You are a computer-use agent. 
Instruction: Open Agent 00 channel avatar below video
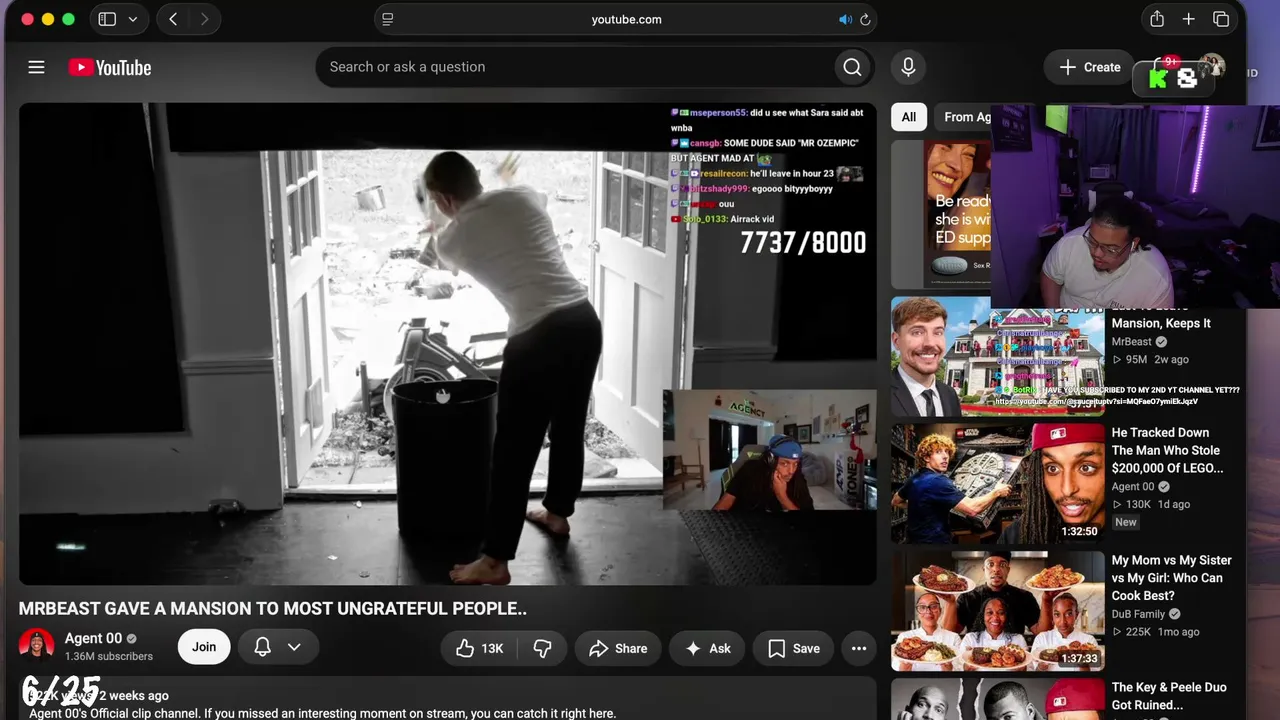(37, 646)
